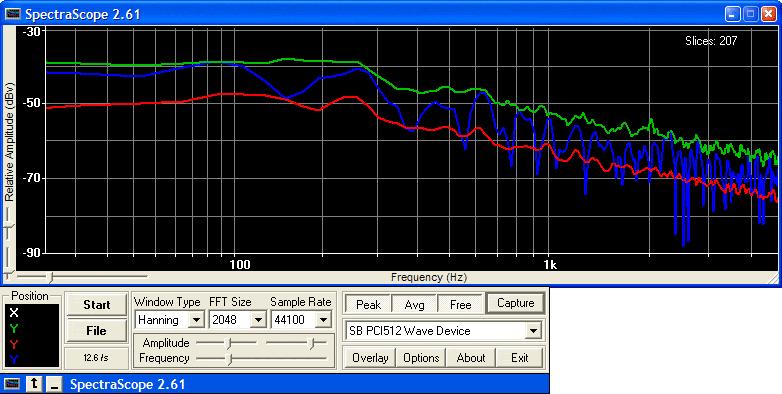Click the white X position marker
This screenshot has height=394, width=782.
pos(14,313)
